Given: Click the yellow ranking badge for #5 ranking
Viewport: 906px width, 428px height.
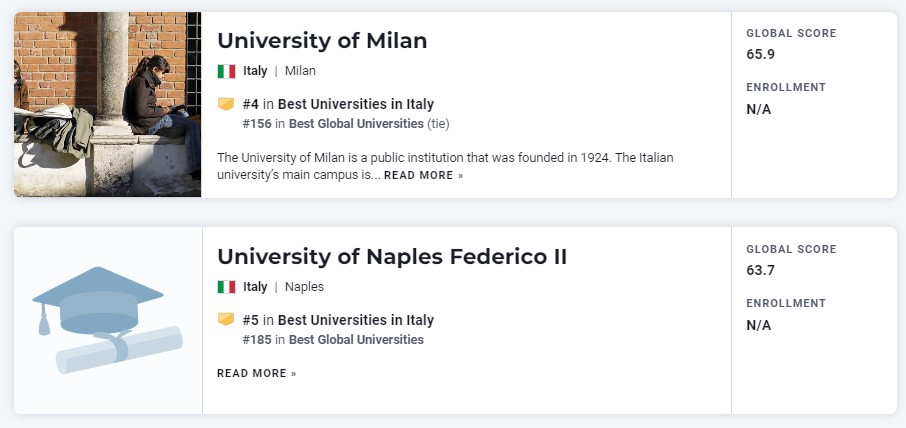Looking at the screenshot, I should pos(226,320).
